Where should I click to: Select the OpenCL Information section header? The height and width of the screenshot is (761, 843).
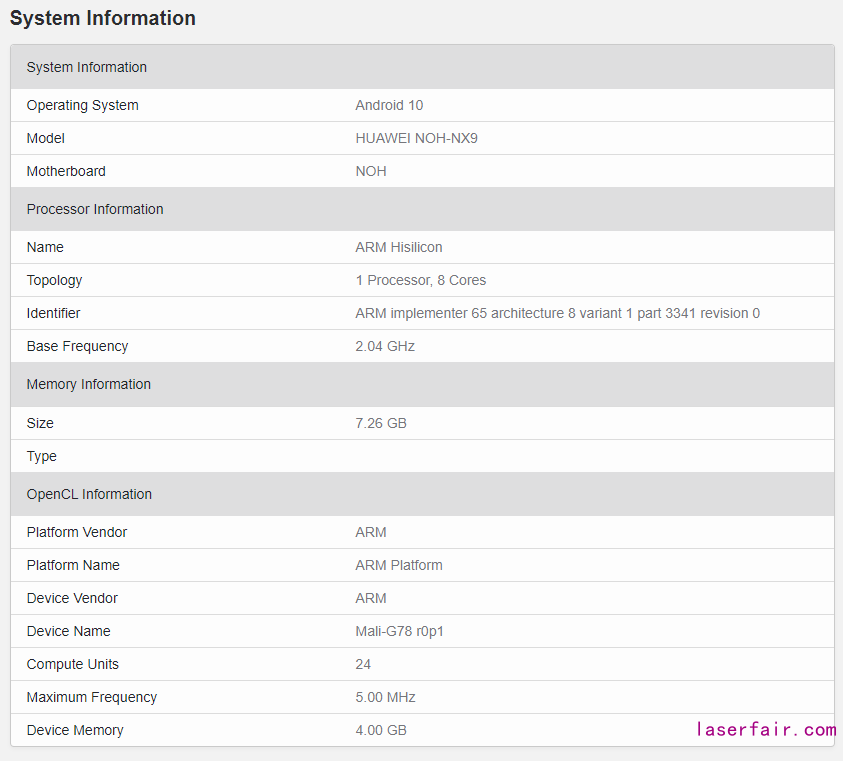coord(89,494)
